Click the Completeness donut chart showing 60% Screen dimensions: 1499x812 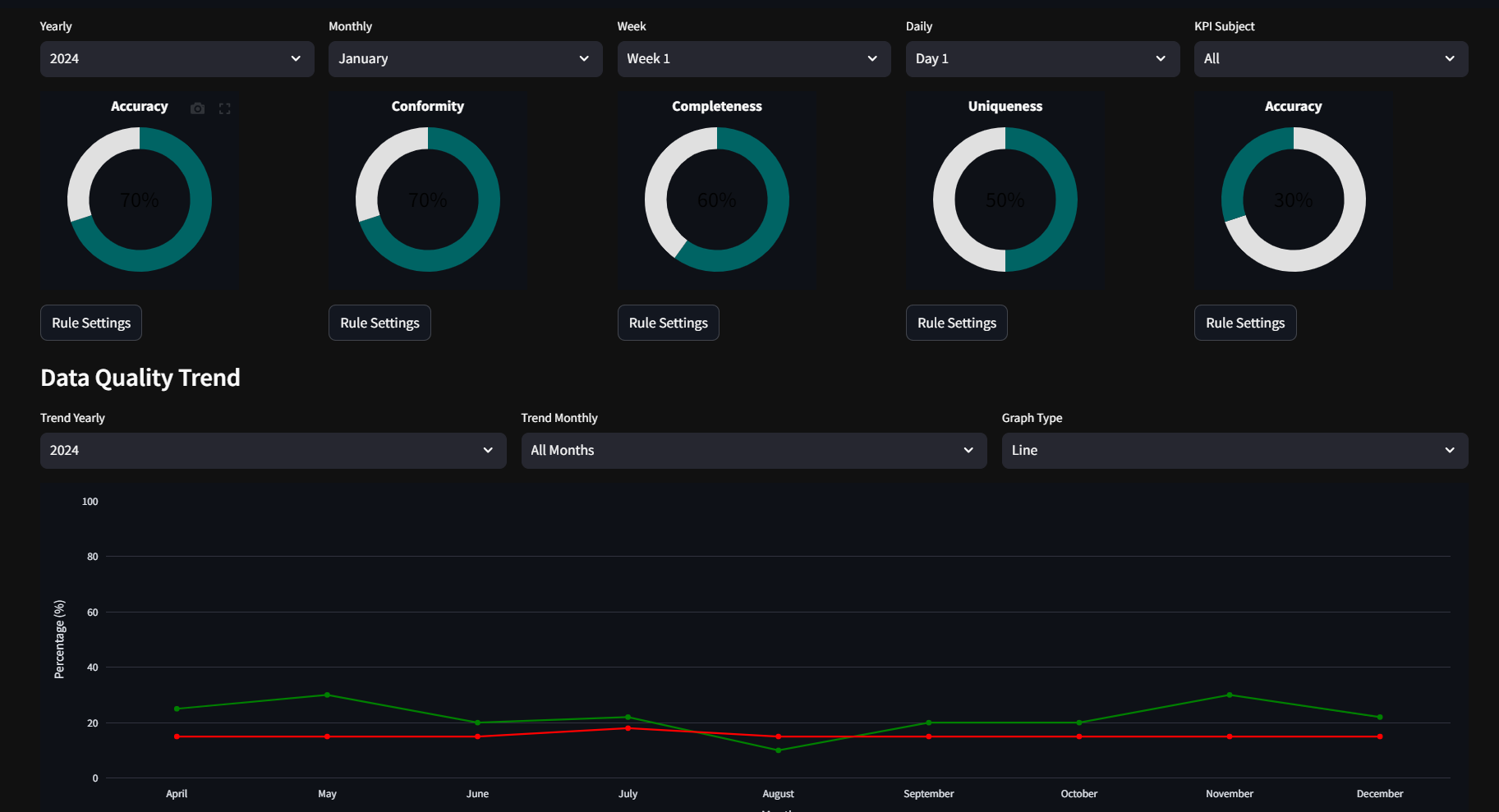(x=779, y=200)
